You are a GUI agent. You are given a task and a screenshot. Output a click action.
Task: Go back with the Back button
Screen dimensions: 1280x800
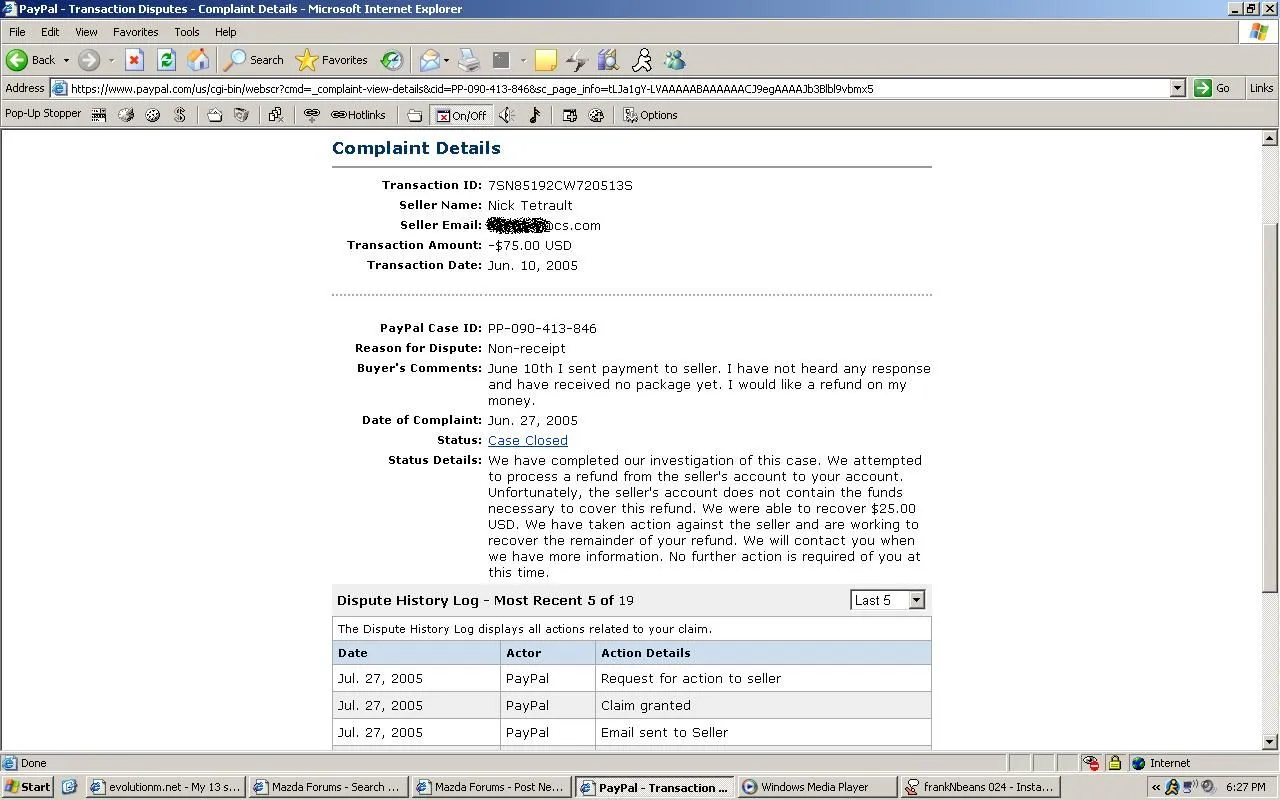[x=31, y=60]
